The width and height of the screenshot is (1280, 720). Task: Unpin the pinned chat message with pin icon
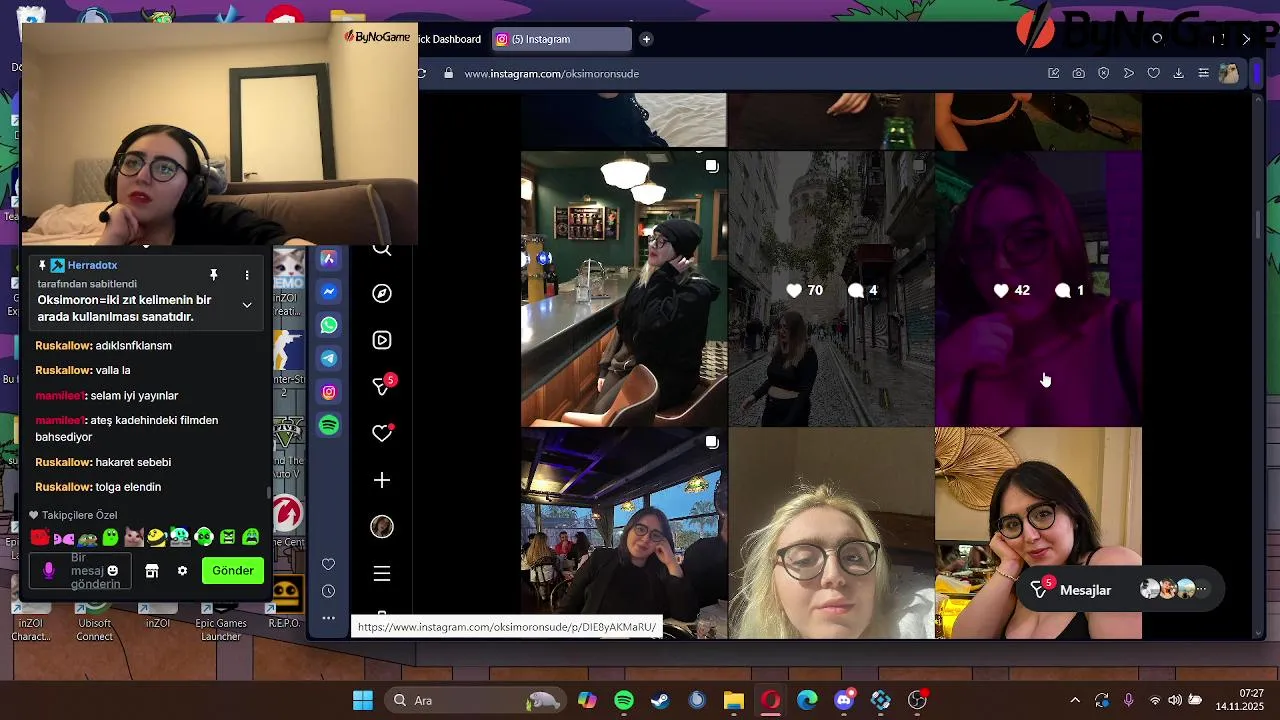point(213,275)
